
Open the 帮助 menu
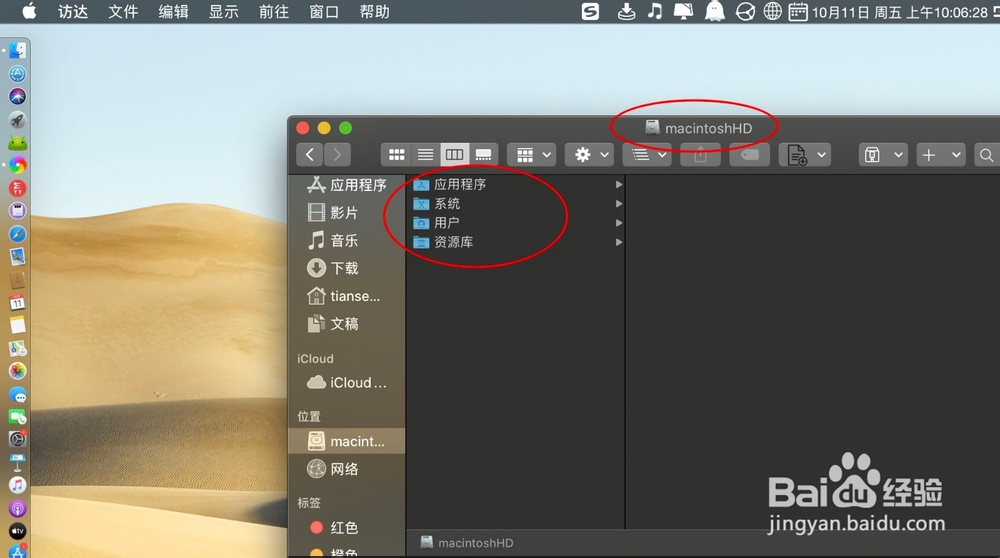click(x=374, y=11)
